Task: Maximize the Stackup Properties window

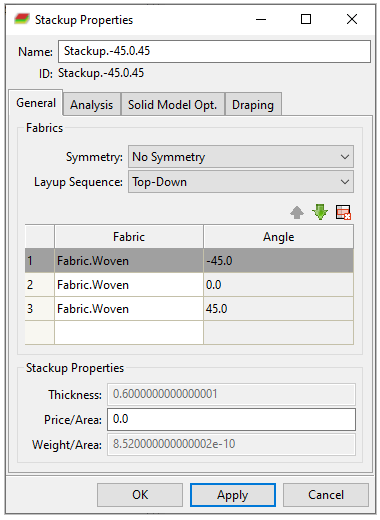Action: click(306, 19)
